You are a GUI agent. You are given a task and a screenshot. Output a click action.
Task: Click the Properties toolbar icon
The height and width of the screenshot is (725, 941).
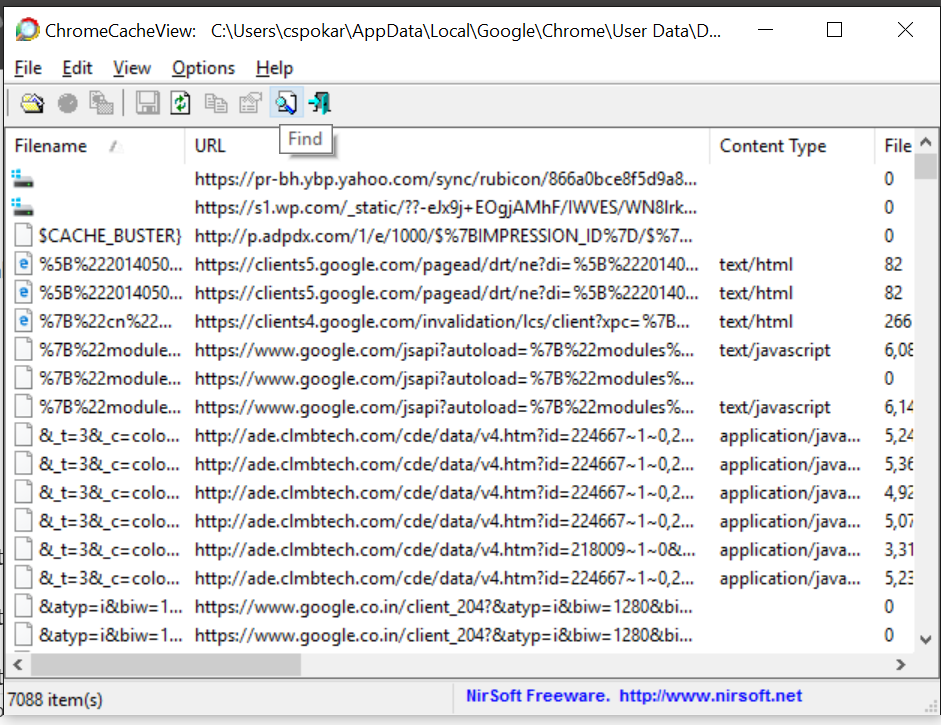click(x=250, y=103)
